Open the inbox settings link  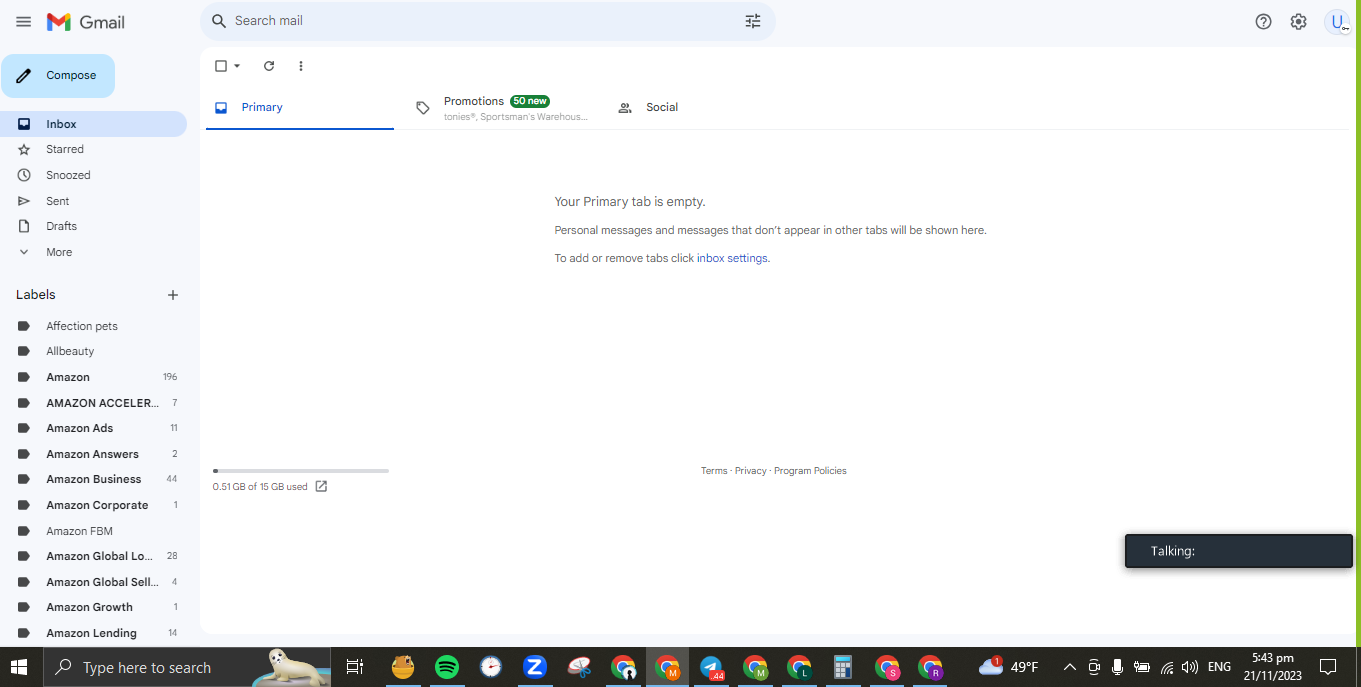coord(732,258)
